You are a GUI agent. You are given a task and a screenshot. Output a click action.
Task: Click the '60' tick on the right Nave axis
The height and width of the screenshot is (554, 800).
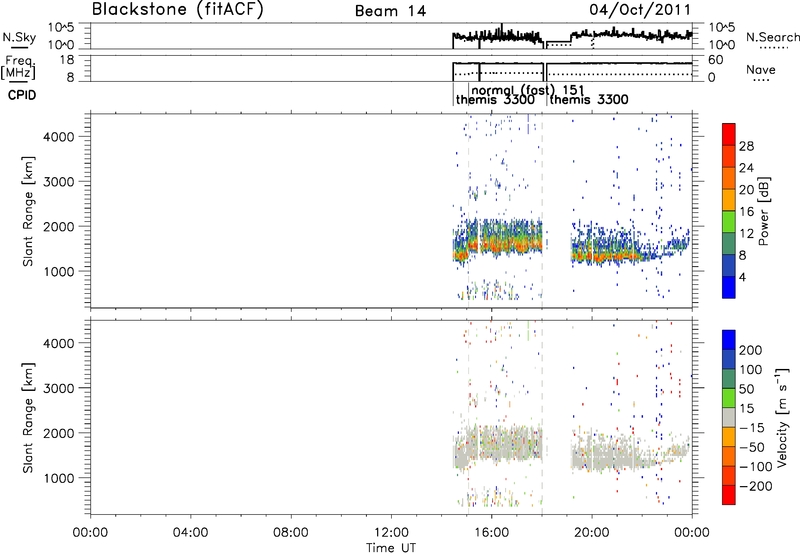(x=716, y=60)
